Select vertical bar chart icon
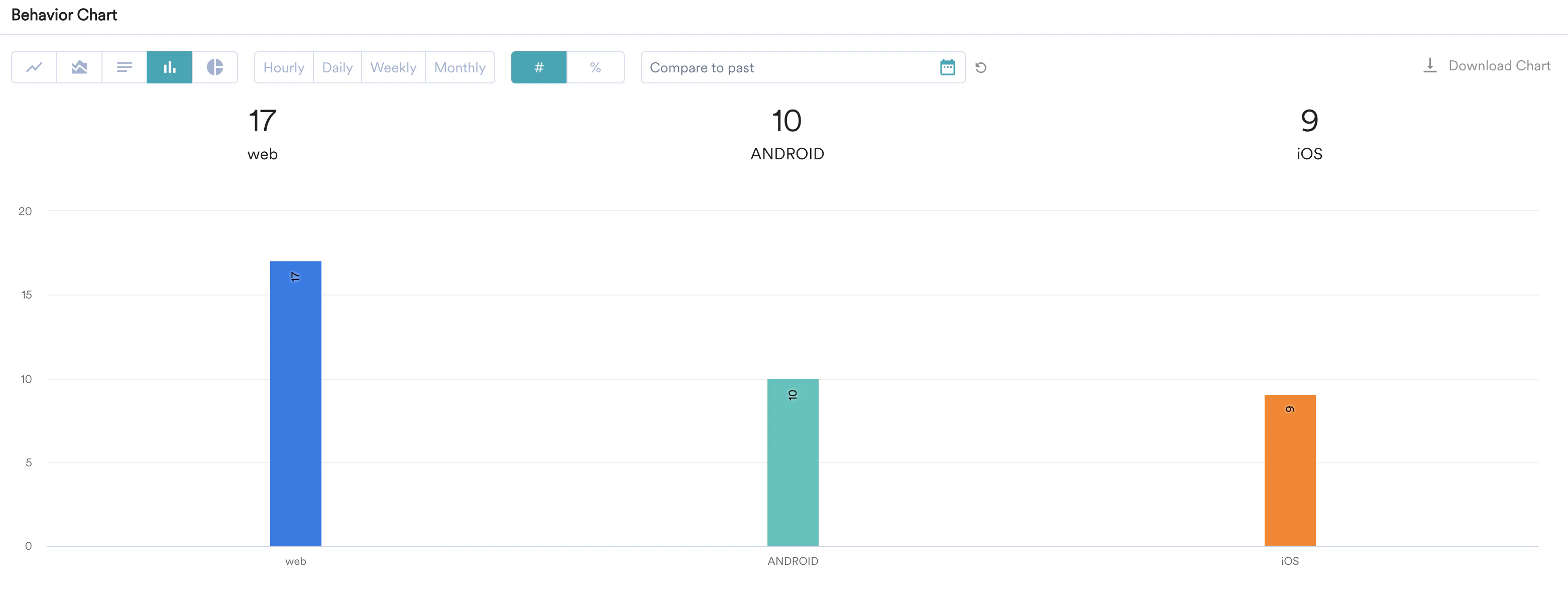 169,67
